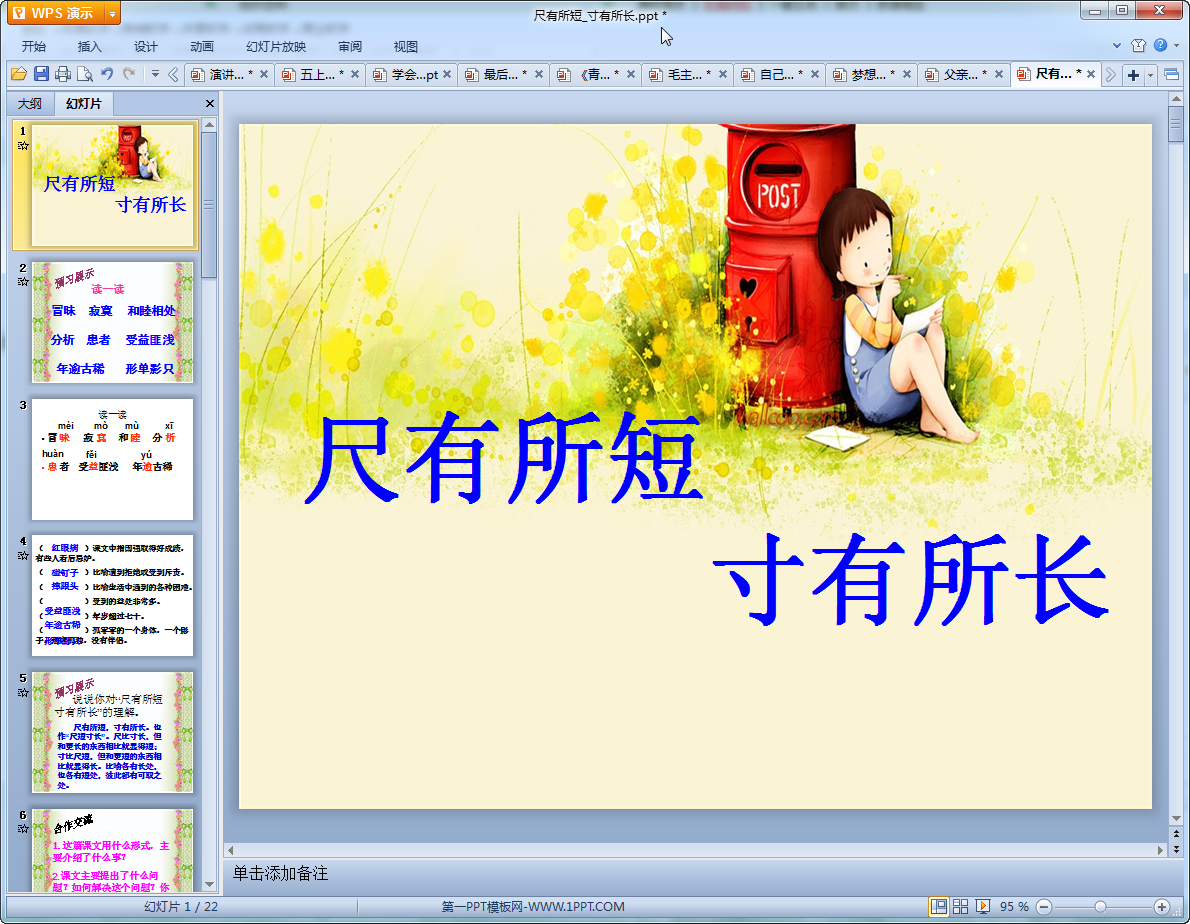
Task: Select slide 2 thumbnail 读一读
Action: [112, 322]
